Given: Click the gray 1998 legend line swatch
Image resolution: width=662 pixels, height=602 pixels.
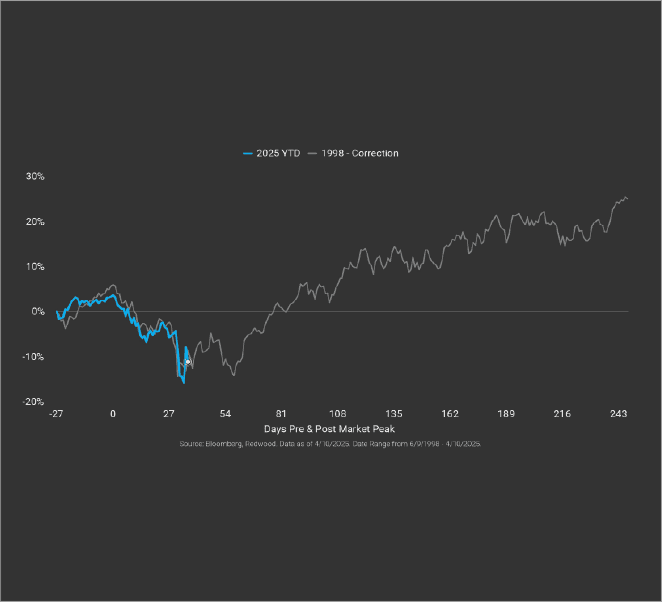Looking at the screenshot, I should pyautogui.click(x=313, y=153).
